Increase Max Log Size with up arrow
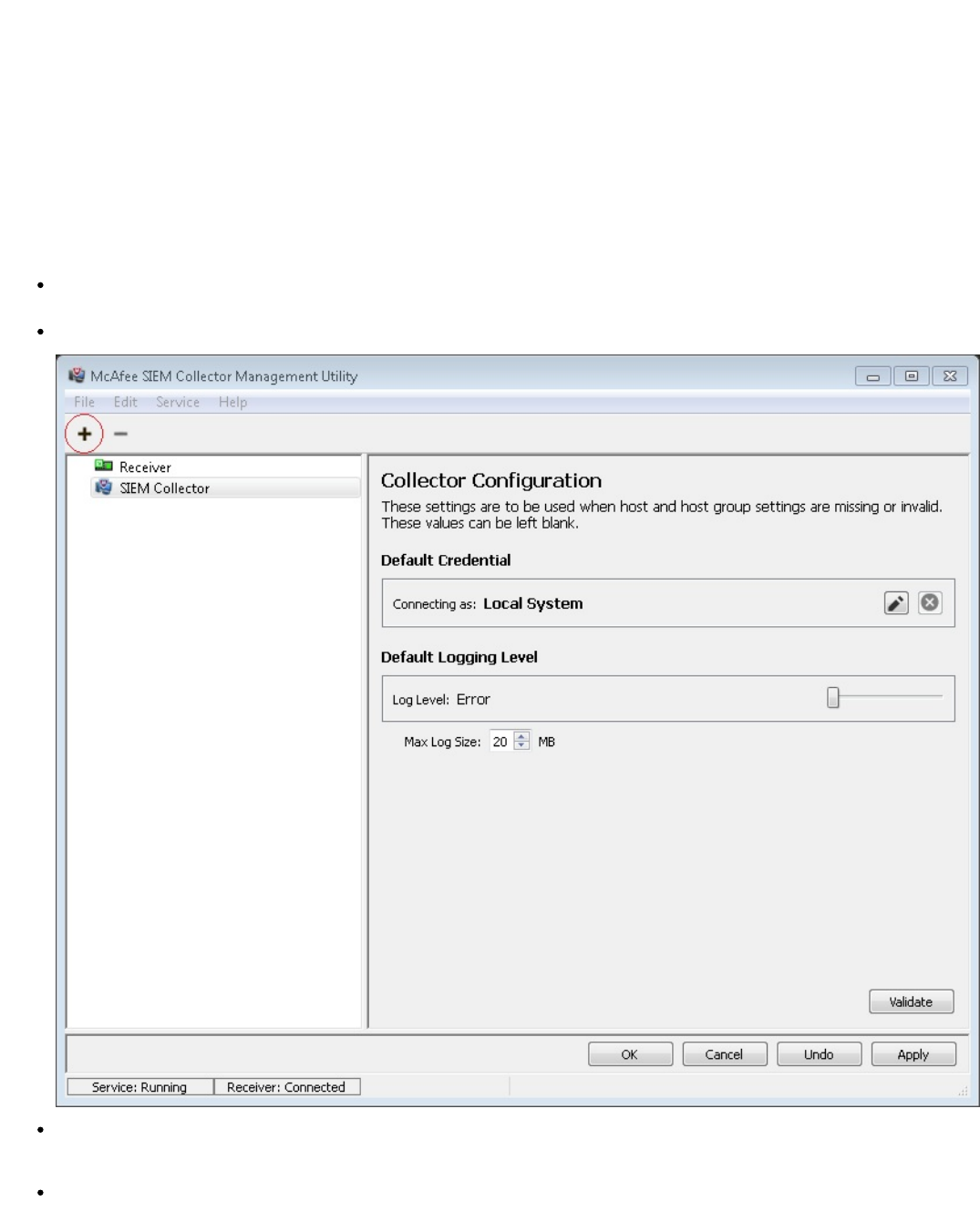This screenshot has width=980, height=1232. [521, 736]
